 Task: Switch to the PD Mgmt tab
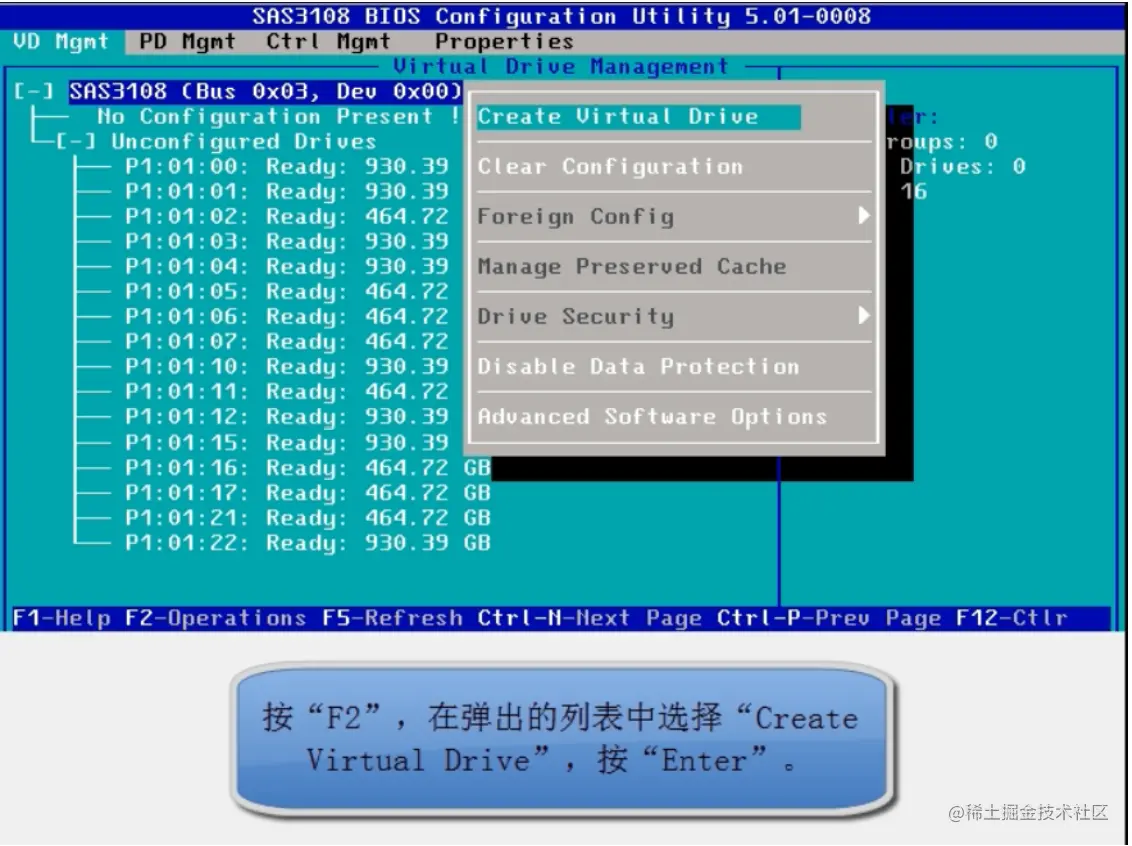[x=188, y=41]
